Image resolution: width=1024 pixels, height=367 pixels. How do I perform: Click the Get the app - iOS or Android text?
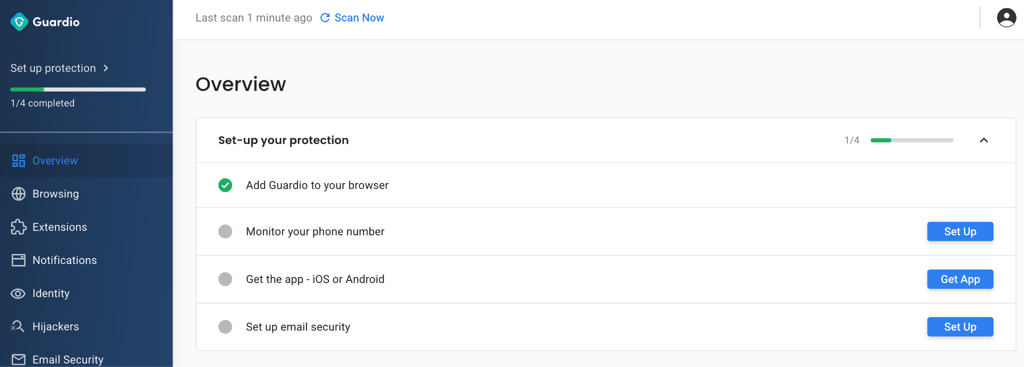tap(315, 279)
